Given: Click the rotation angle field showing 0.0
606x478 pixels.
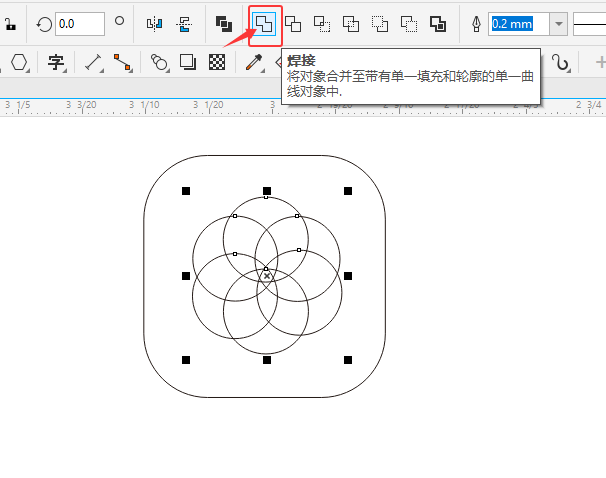Looking at the screenshot, I should [80, 24].
